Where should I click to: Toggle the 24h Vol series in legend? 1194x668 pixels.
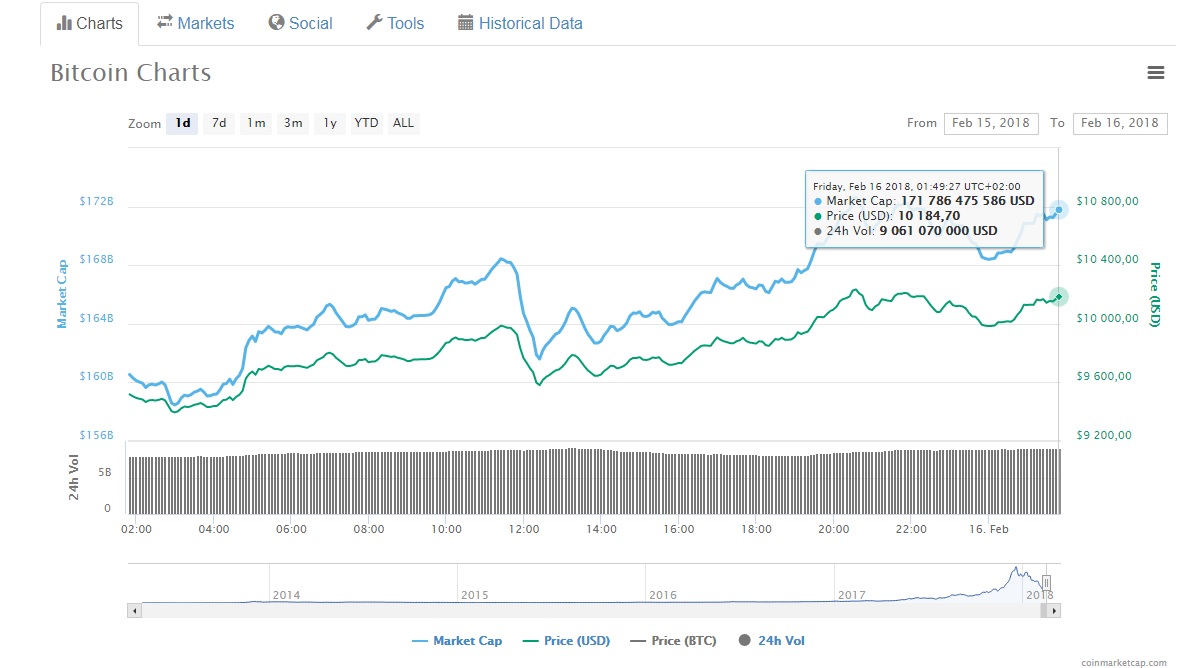[x=772, y=641]
